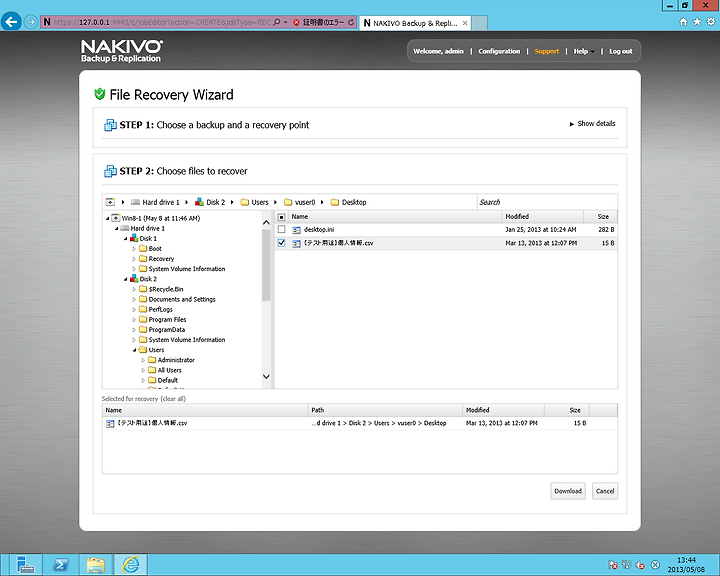Open Internet Explorer taskbar icon
The height and width of the screenshot is (576, 720).
click(x=130, y=564)
